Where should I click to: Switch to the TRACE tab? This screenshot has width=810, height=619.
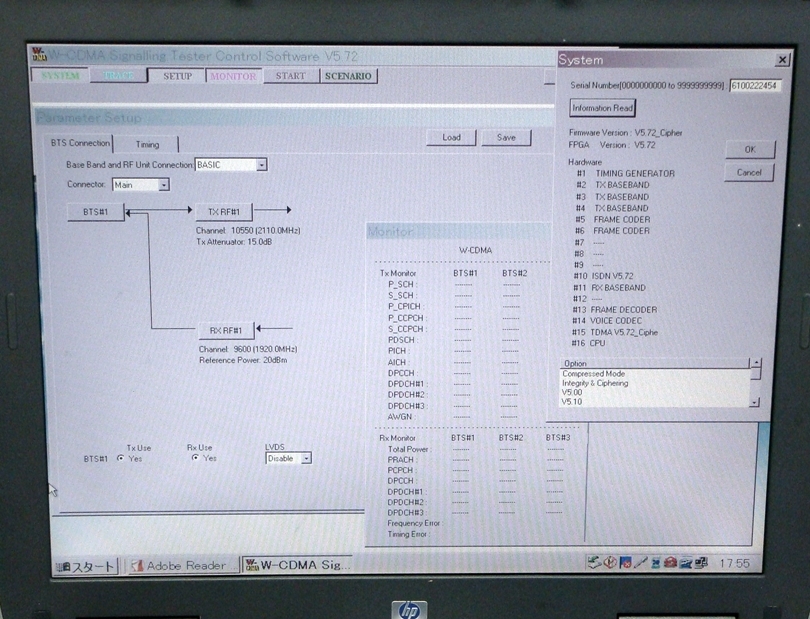[118, 76]
